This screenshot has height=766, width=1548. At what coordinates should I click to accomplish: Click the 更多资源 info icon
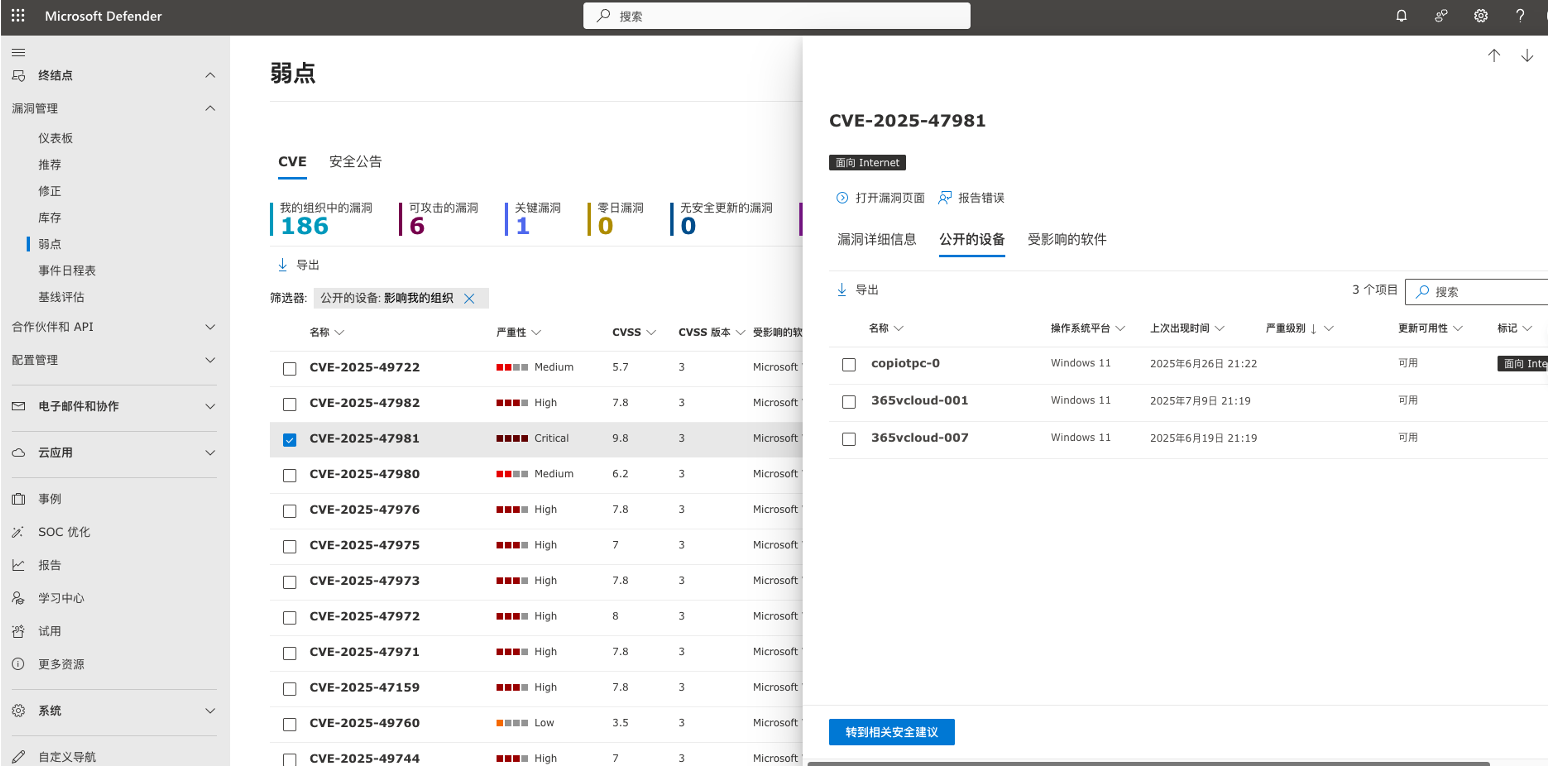(x=18, y=664)
